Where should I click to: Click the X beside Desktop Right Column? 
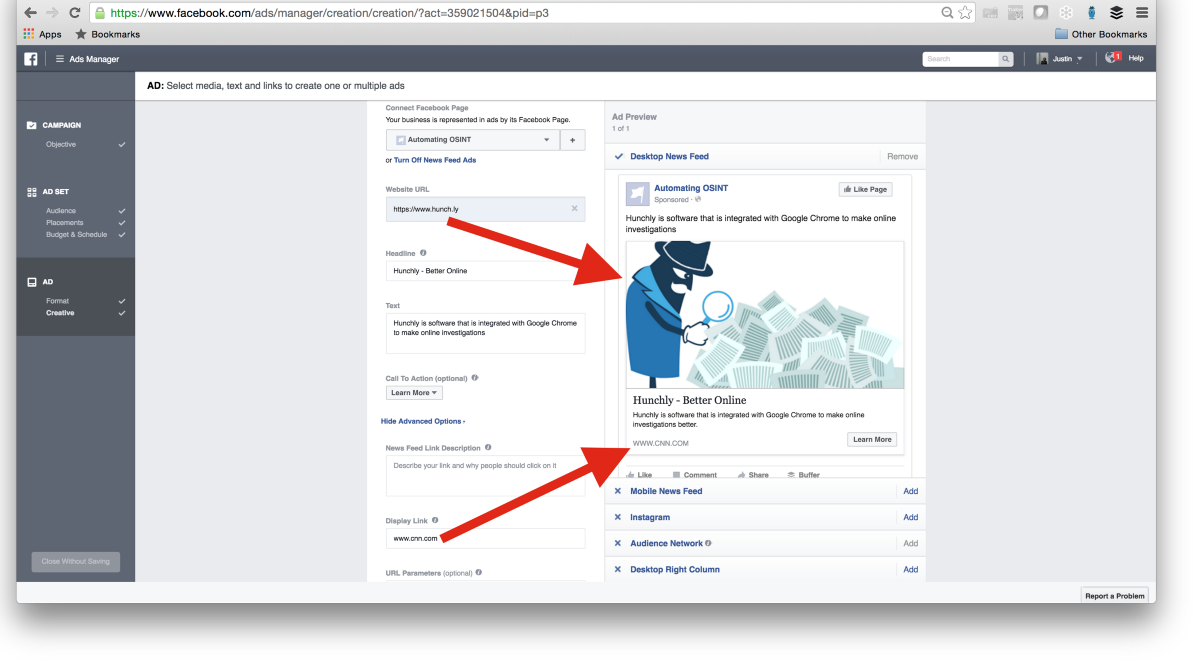617,569
